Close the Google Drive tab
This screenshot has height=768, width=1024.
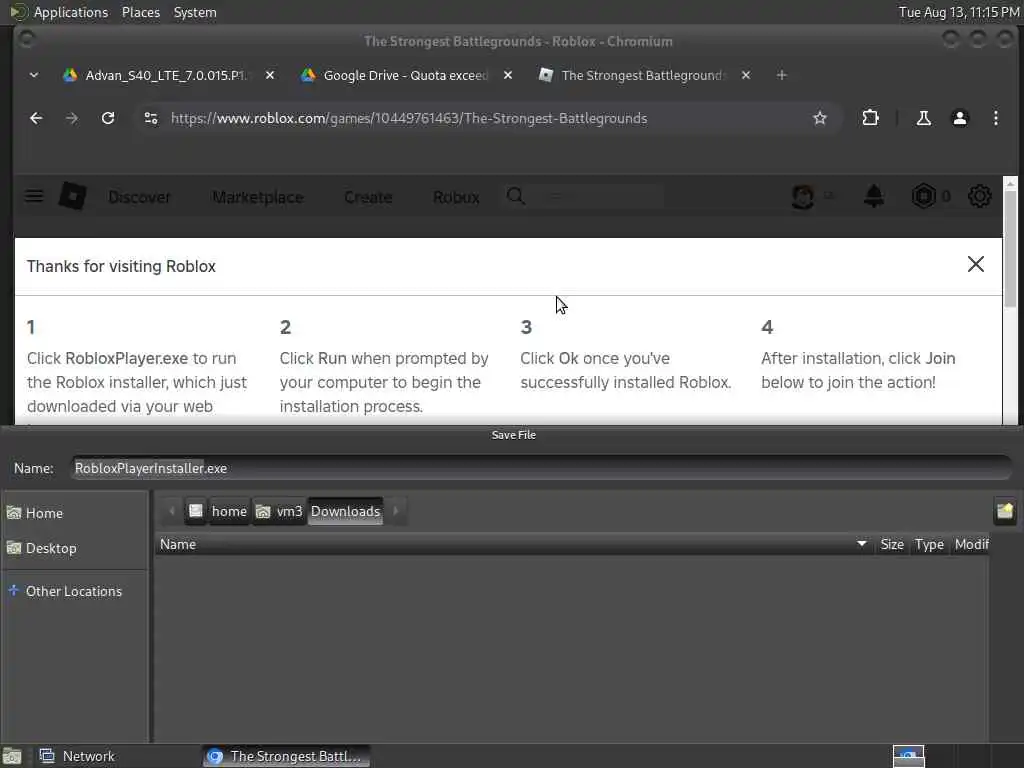click(x=507, y=76)
